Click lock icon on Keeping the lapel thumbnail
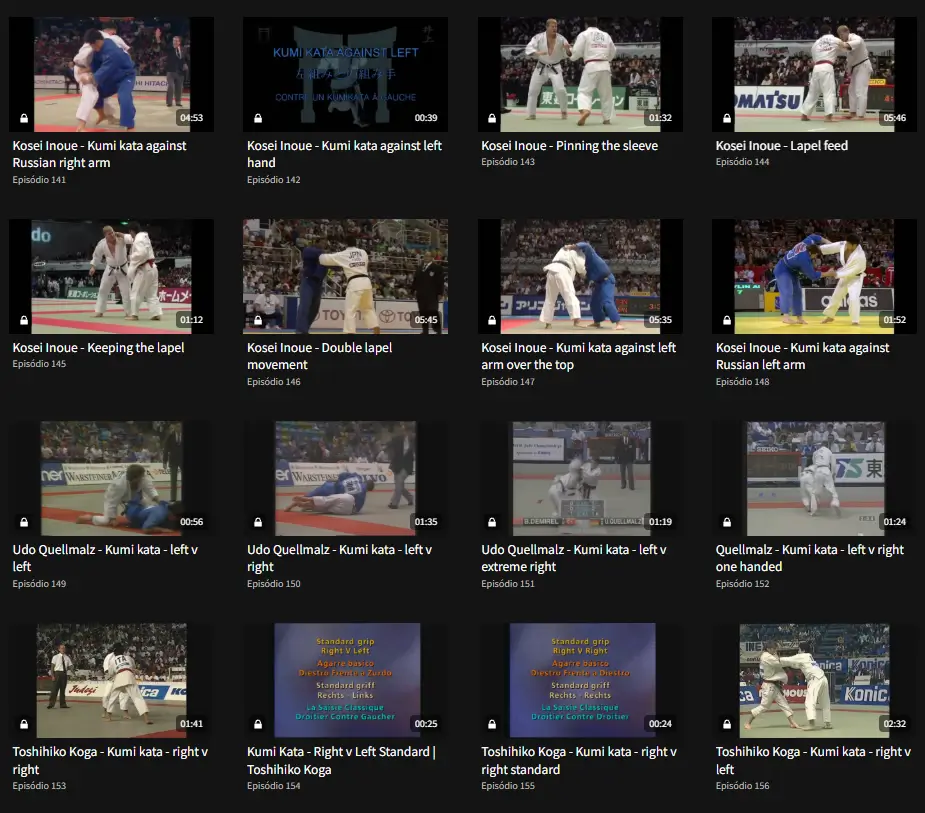Screen dimensions: 925x813 click(x=24, y=320)
